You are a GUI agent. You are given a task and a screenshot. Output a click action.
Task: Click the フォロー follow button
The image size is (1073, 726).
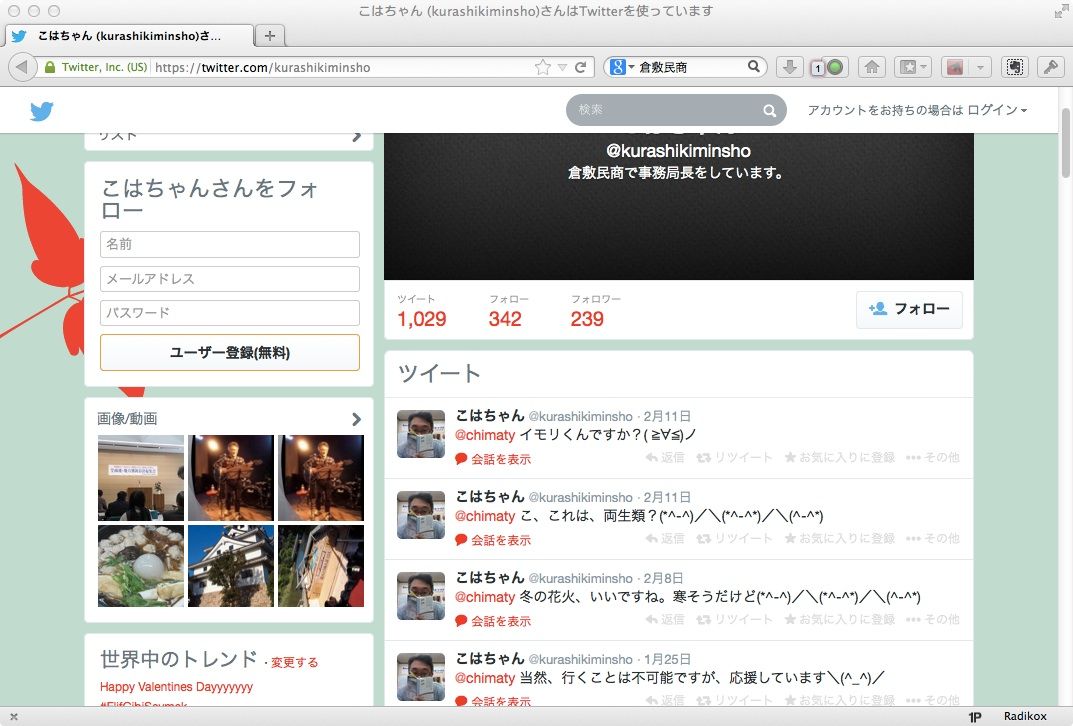[909, 309]
